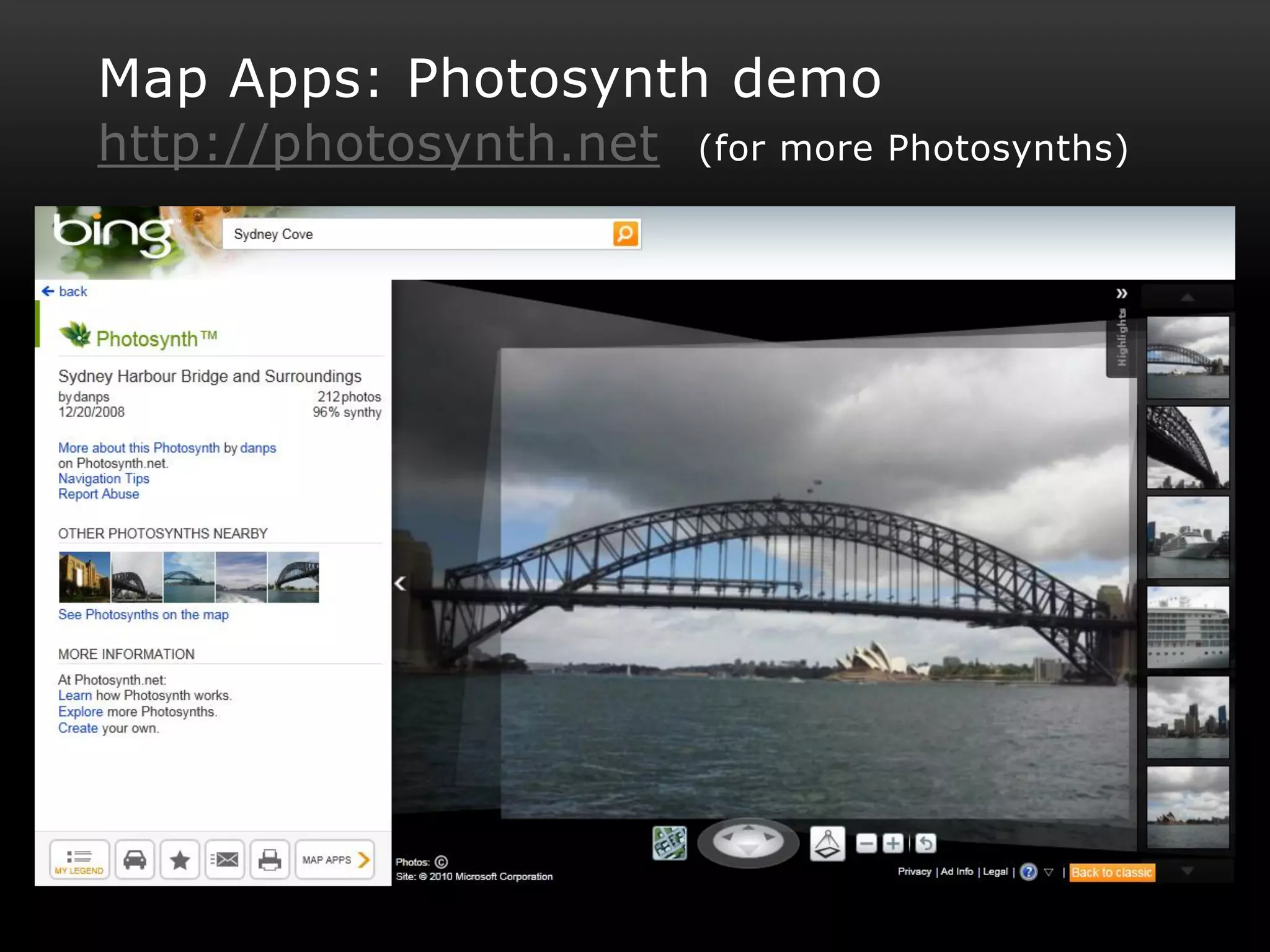The image size is (1270, 952).
Task: Zoom out with the minus button
Action: (866, 844)
